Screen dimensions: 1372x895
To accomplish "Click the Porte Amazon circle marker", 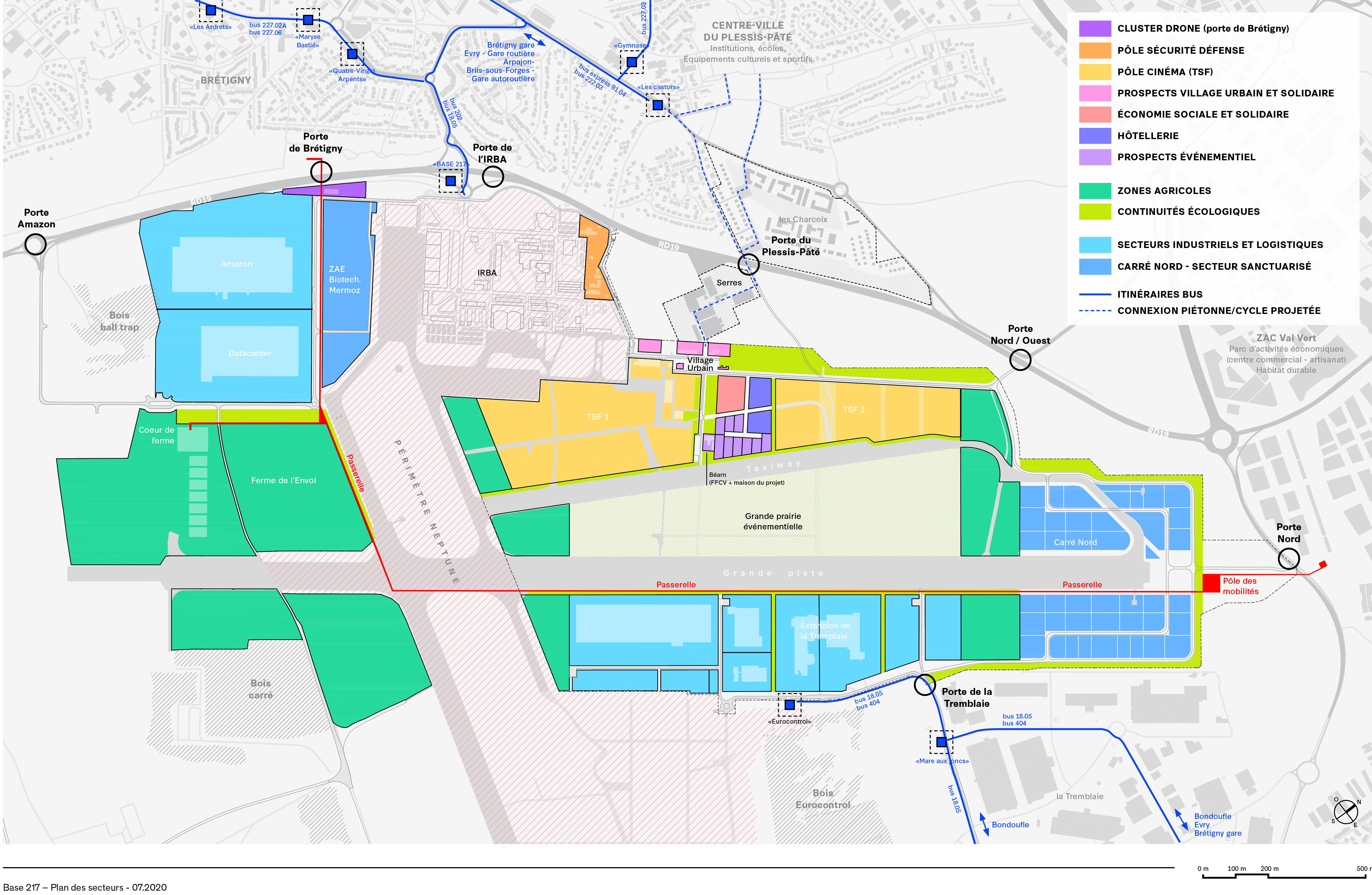I will coord(35,244).
